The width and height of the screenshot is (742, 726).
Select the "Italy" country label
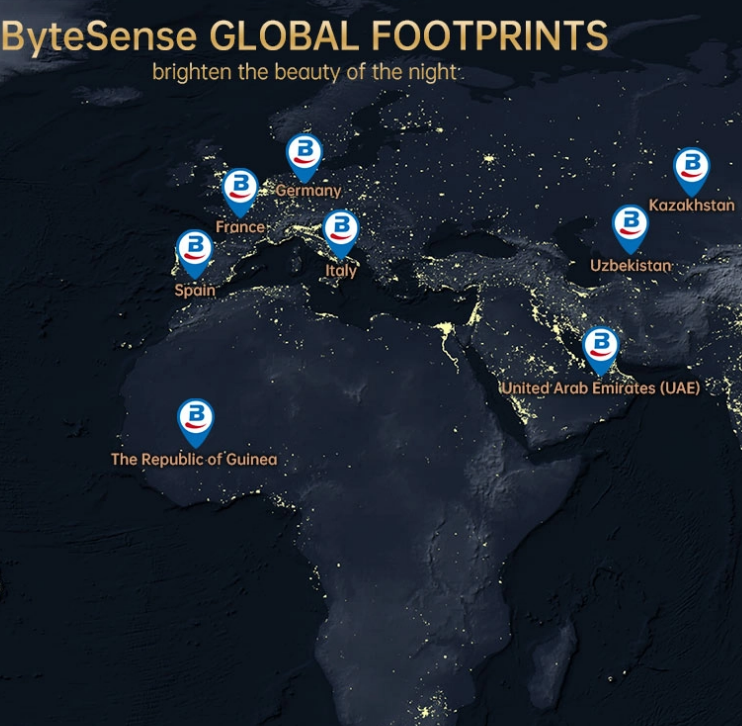click(x=341, y=270)
